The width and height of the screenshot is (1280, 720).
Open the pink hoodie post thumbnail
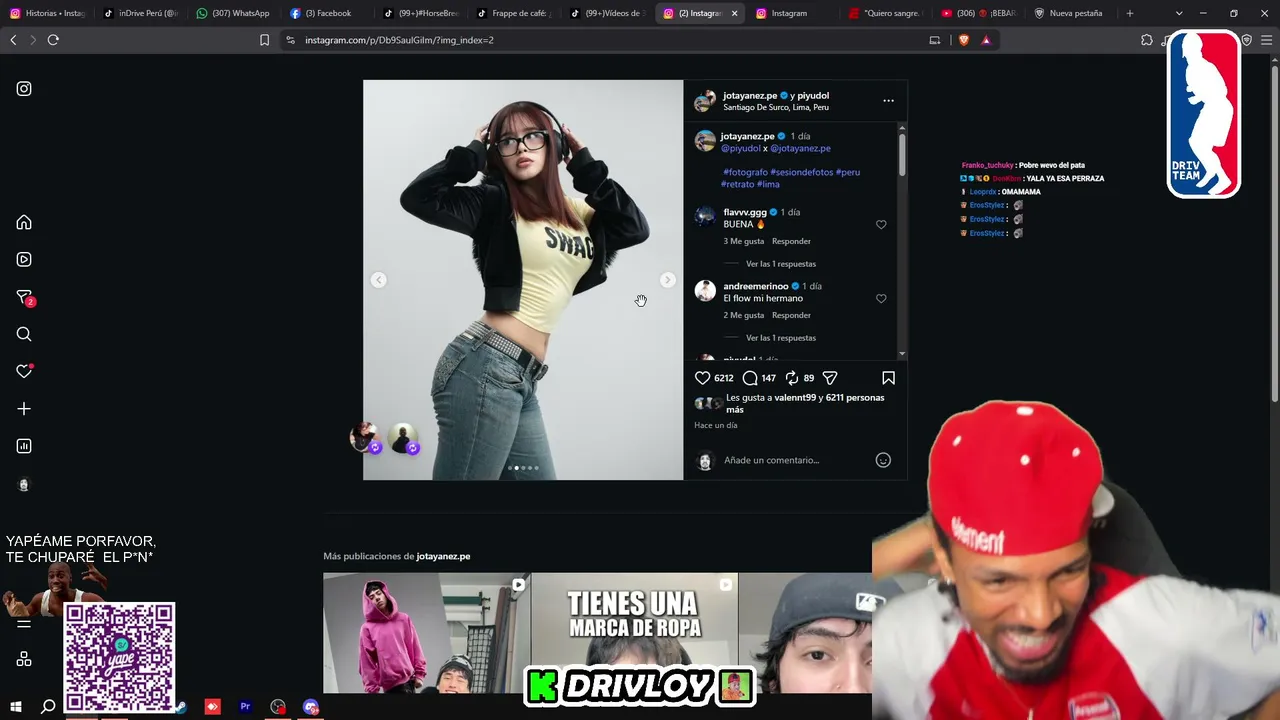point(427,633)
